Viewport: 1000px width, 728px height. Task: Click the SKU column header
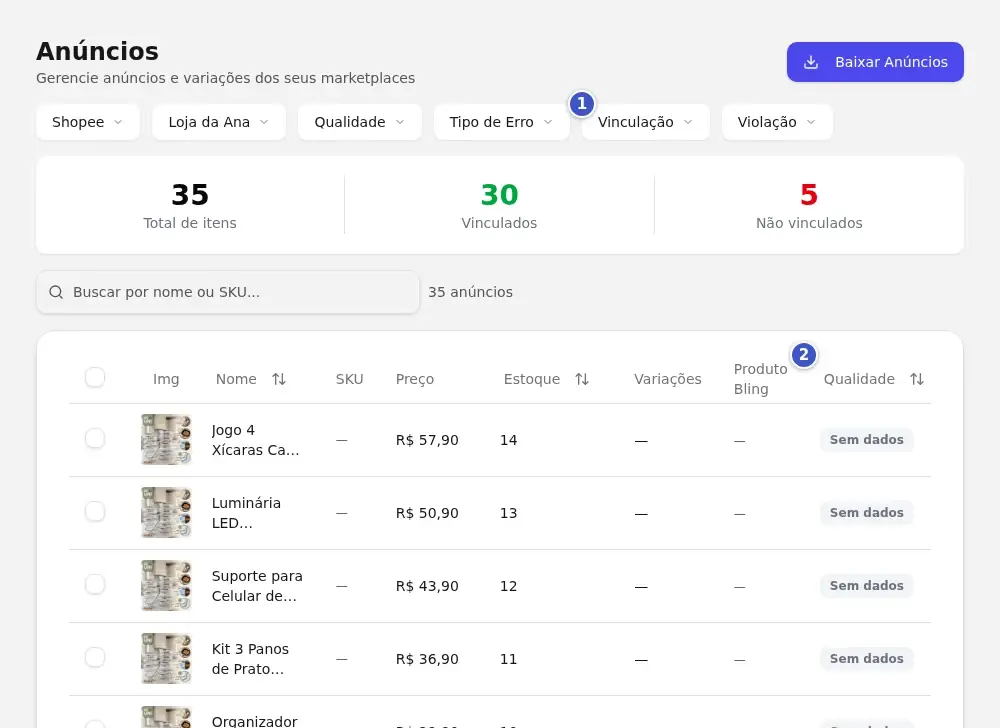(x=349, y=379)
